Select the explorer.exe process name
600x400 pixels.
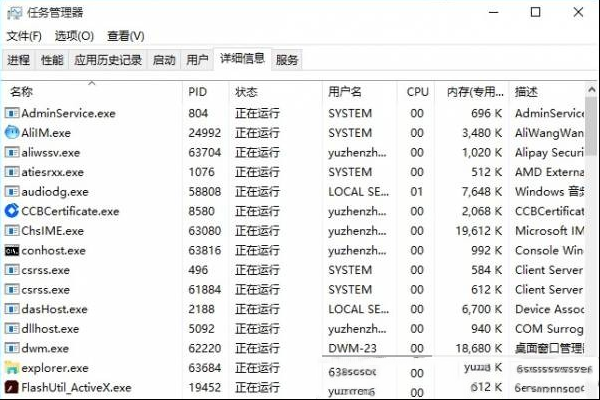[x=55, y=368]
